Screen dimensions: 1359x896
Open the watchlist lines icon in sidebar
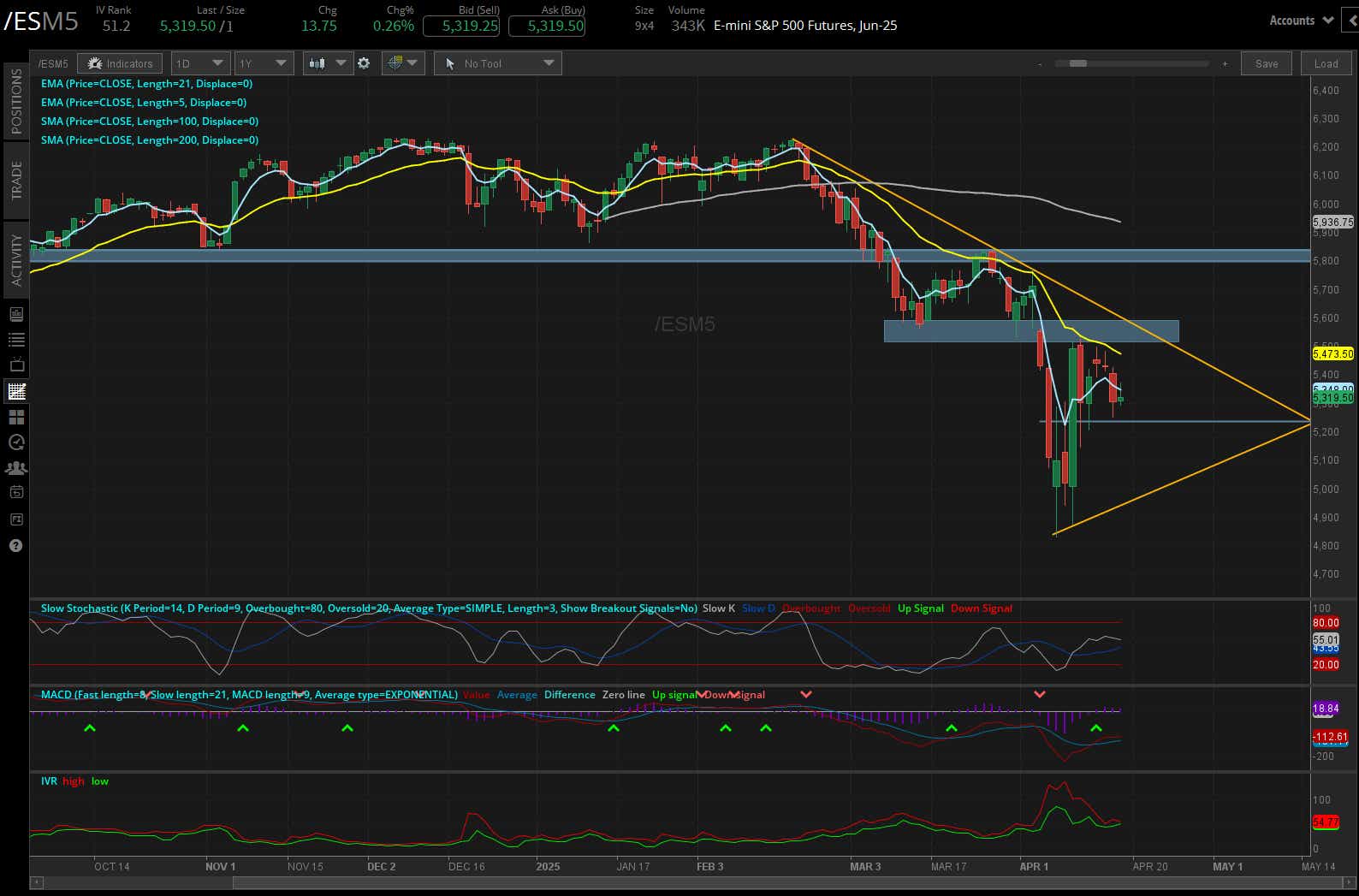[15, 340]
